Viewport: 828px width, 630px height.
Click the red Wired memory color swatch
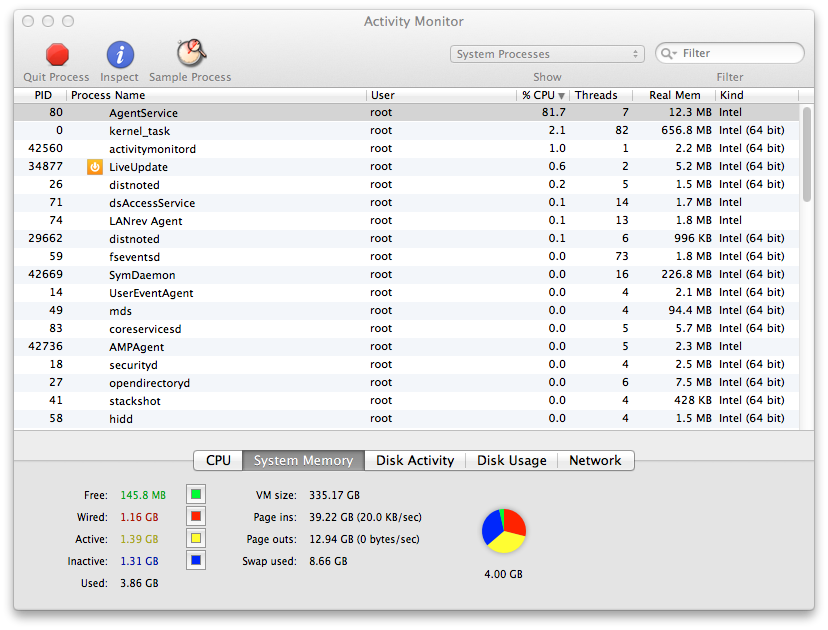click(x=196, y=516)
